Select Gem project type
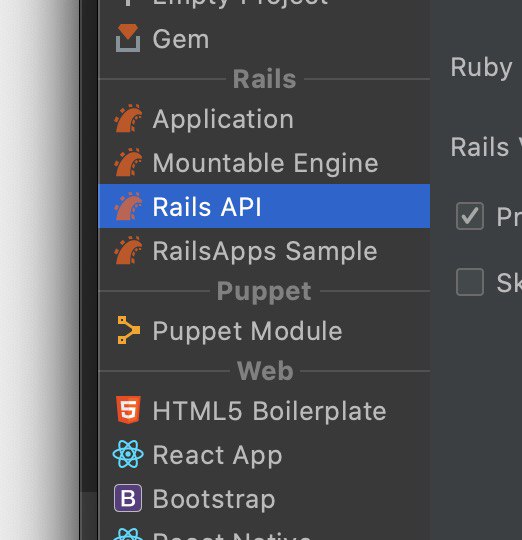Viewport: 522px width, 540px height. click(264, 39)
